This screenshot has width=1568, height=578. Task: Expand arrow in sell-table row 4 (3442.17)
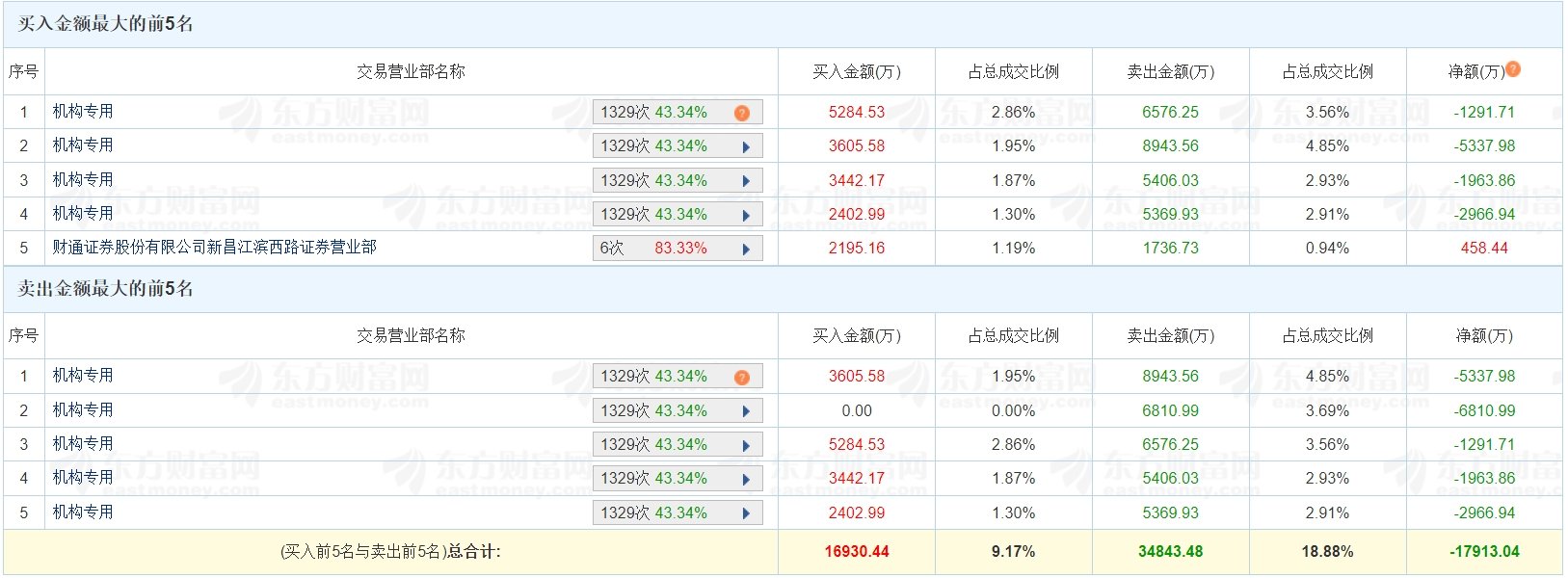coord(746,480)
